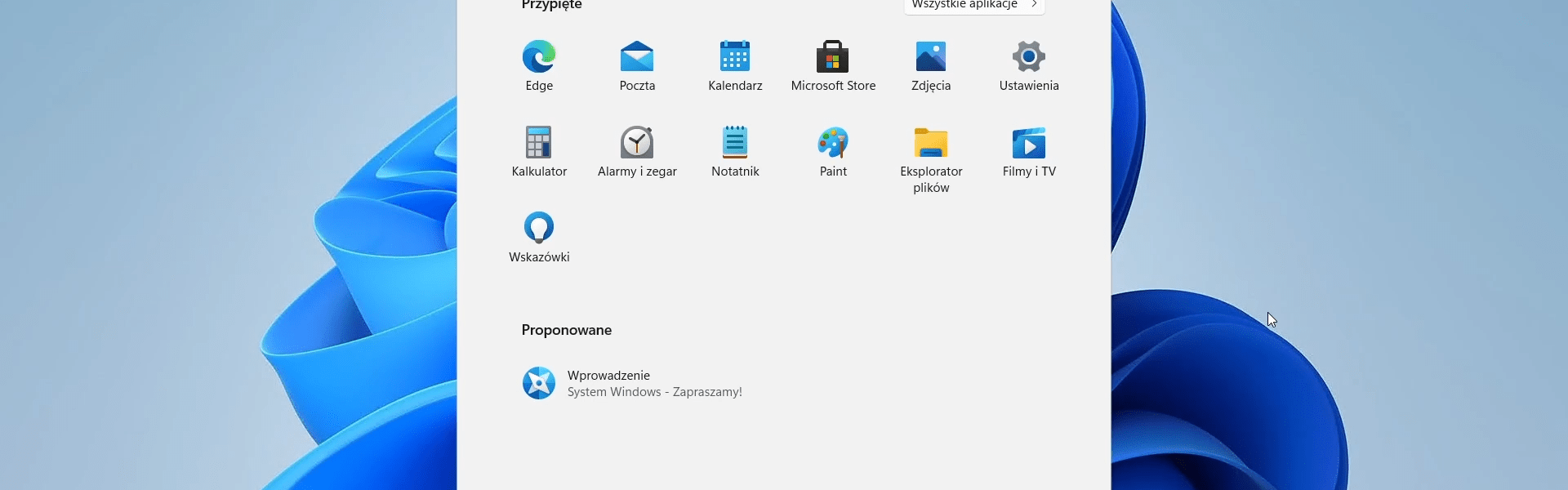The image size is (1568, 490).
Task: Open Microsoft Store from pinned apps
Action: (x=833, y=56)
